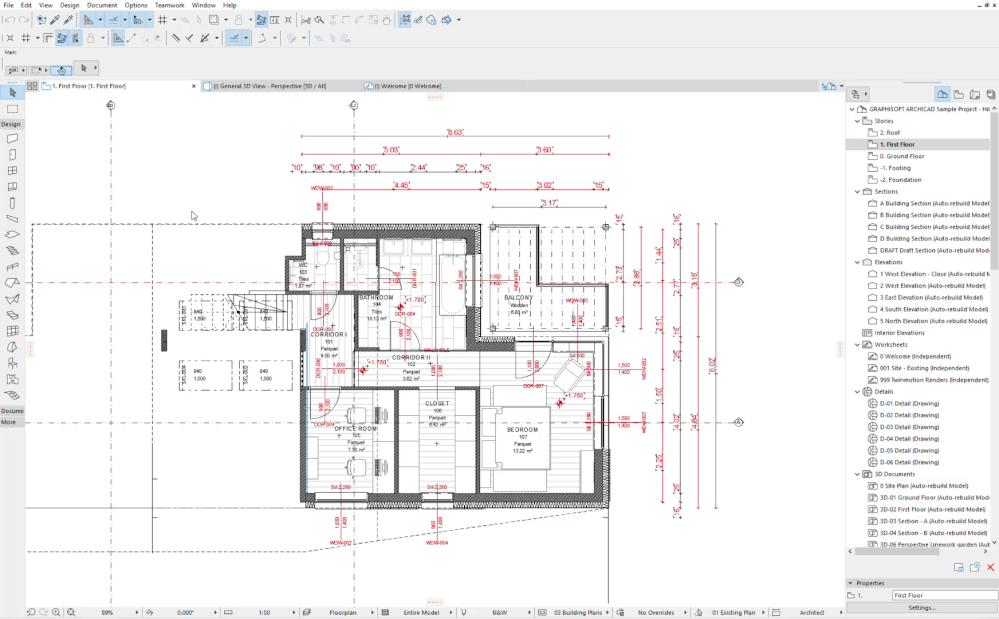Select the Wall tool
The height and width of the screenshot is (619, 999).
[12, 138]
